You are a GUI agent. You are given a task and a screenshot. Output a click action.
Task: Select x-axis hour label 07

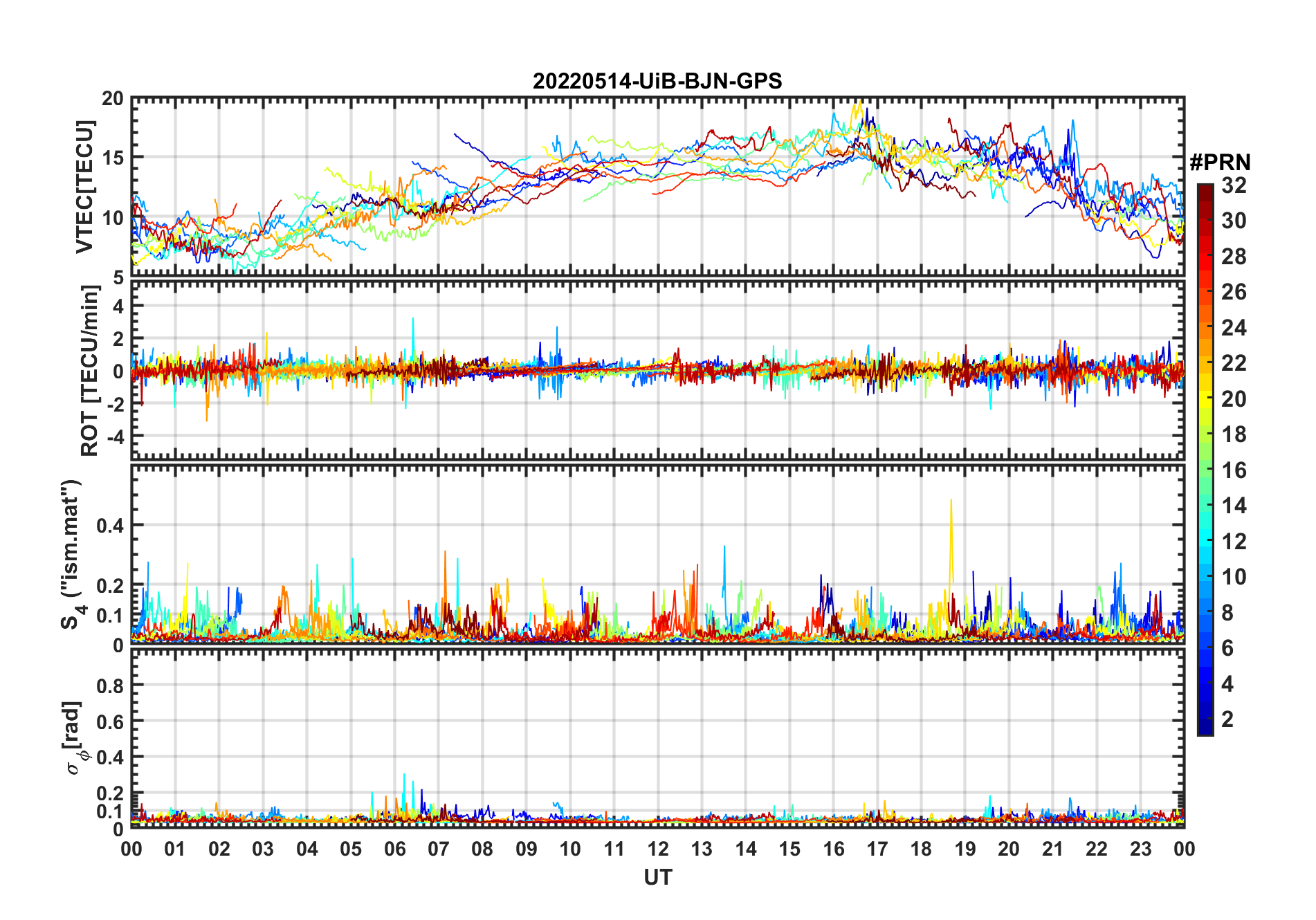[439, 849]
